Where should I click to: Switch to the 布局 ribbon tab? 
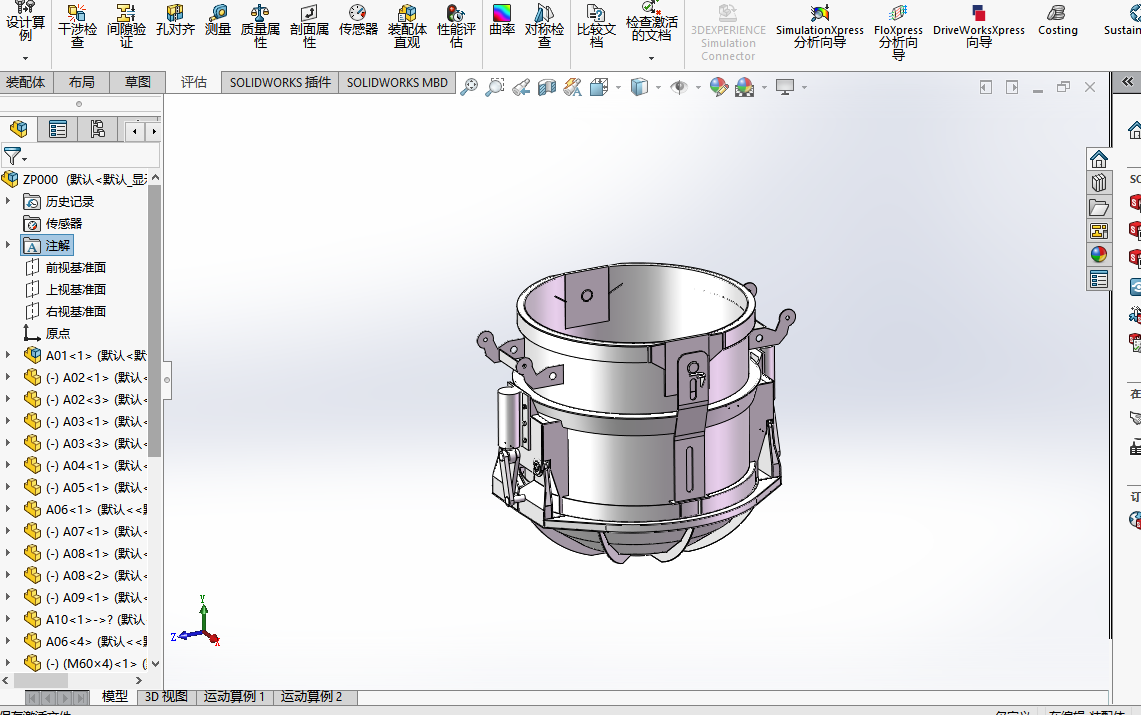[x=82, y=82]
